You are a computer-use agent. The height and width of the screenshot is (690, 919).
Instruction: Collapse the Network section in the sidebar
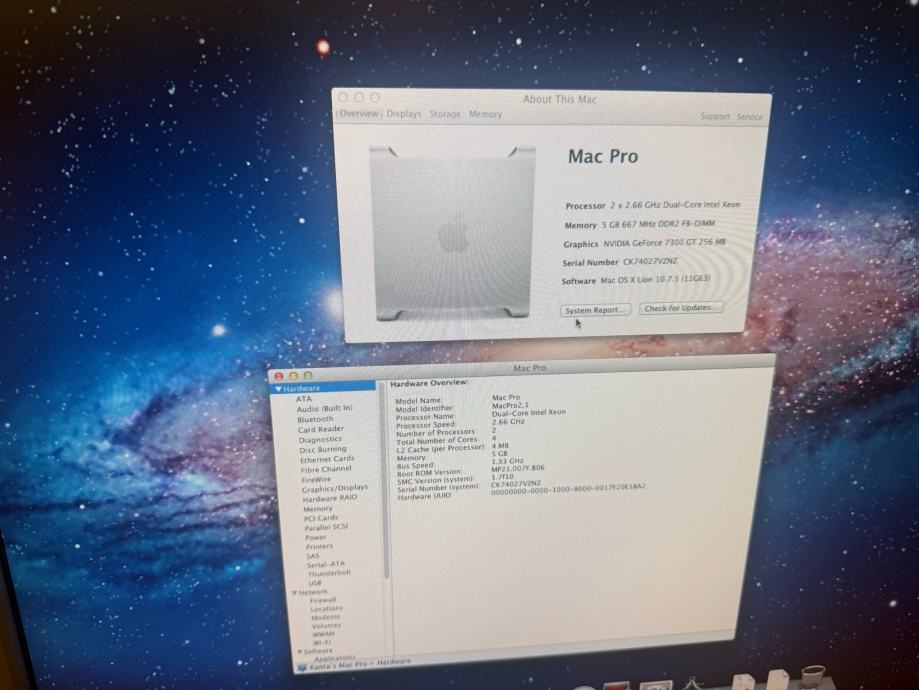(295, 593)
